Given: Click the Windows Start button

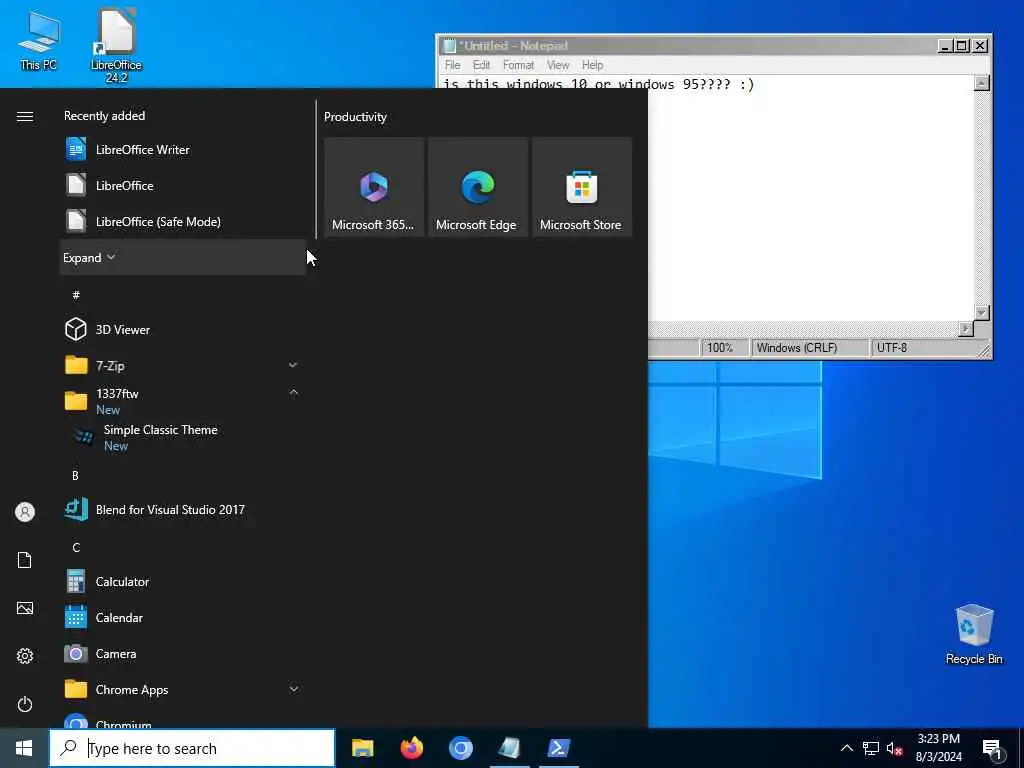Looking at the screenshot, I should click(24, 748).
